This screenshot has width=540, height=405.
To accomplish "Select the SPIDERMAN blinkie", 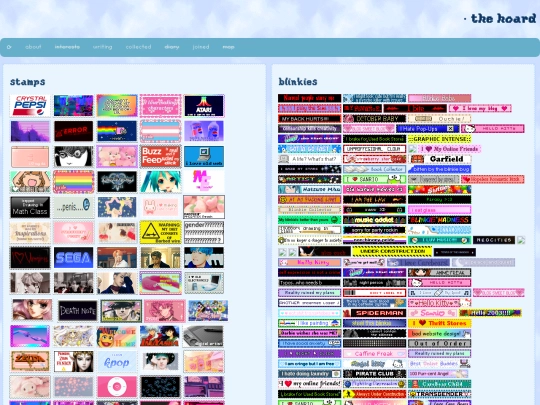I will coord(374,313).
